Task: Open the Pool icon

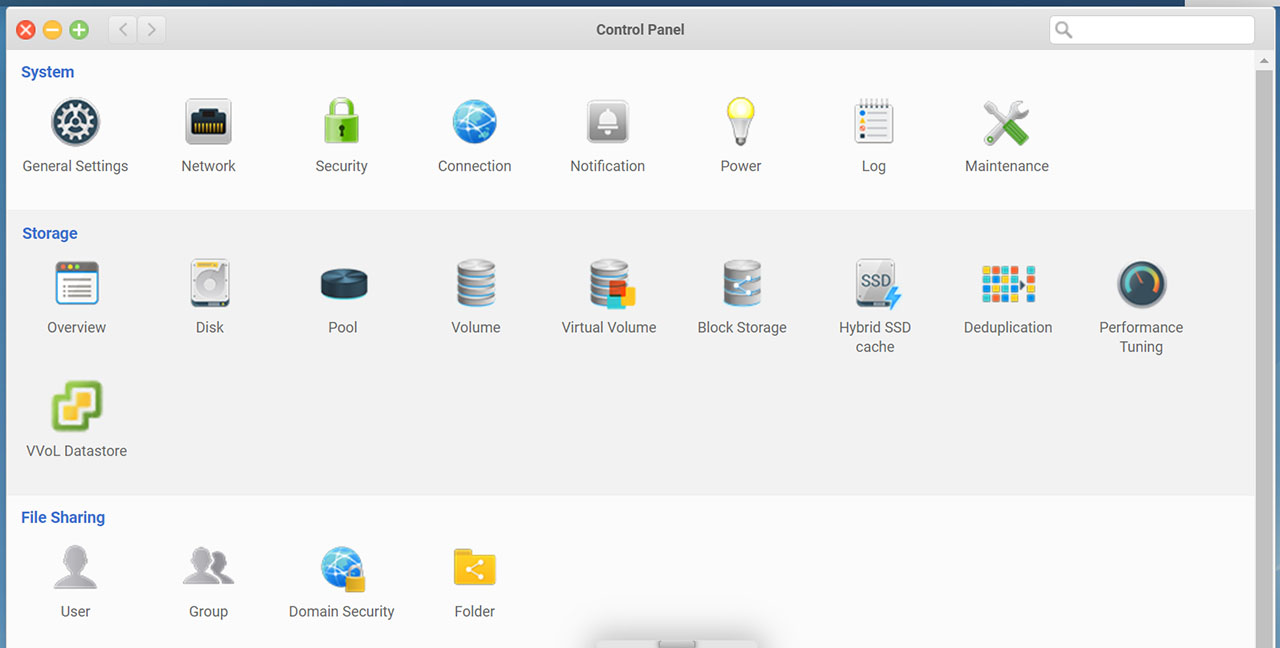Action: pos(343,284)
